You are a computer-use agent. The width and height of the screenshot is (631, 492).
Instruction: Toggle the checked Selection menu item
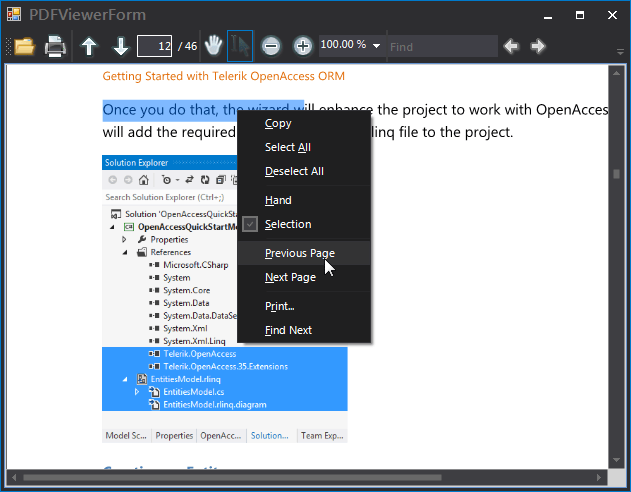tap(304, 224)
